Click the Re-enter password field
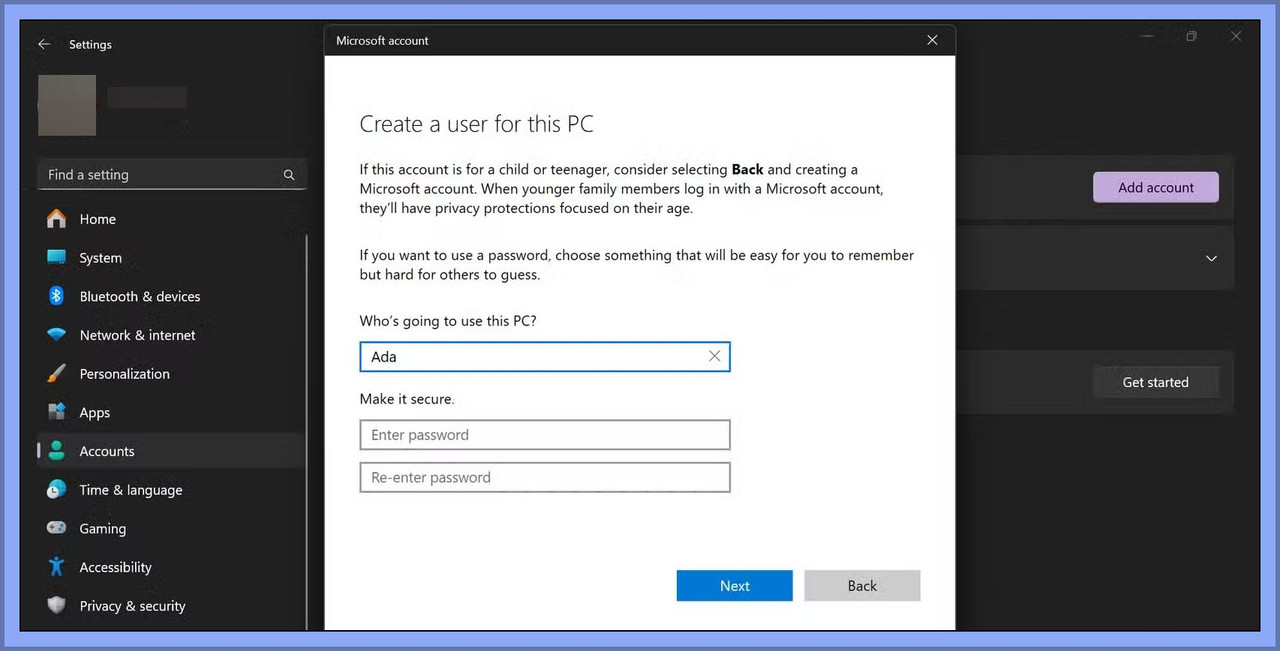The height and width of the screenshot is (651, 1280). point(545,477)
